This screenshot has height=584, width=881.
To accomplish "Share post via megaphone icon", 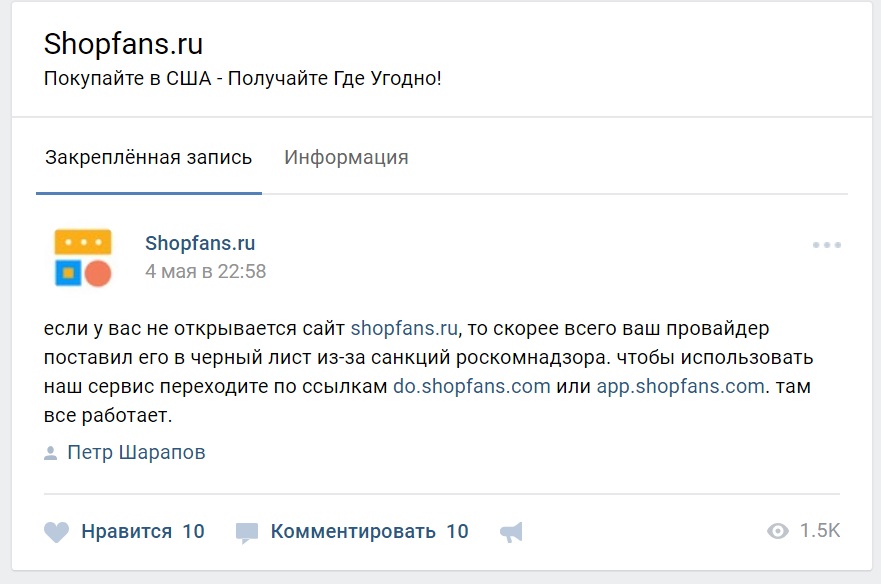I will (512, 532).
